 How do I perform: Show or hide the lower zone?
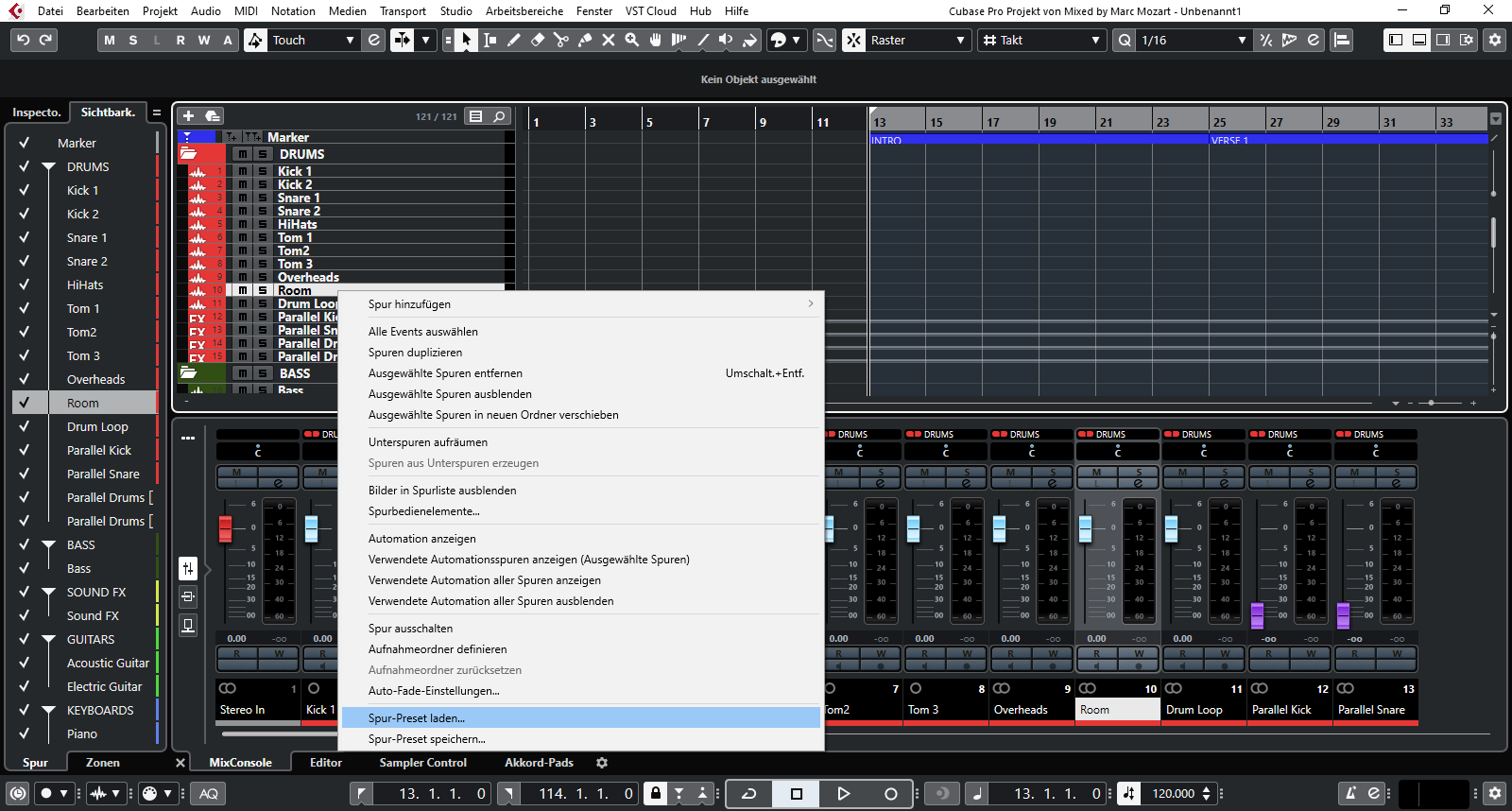tap(1419, 40)
